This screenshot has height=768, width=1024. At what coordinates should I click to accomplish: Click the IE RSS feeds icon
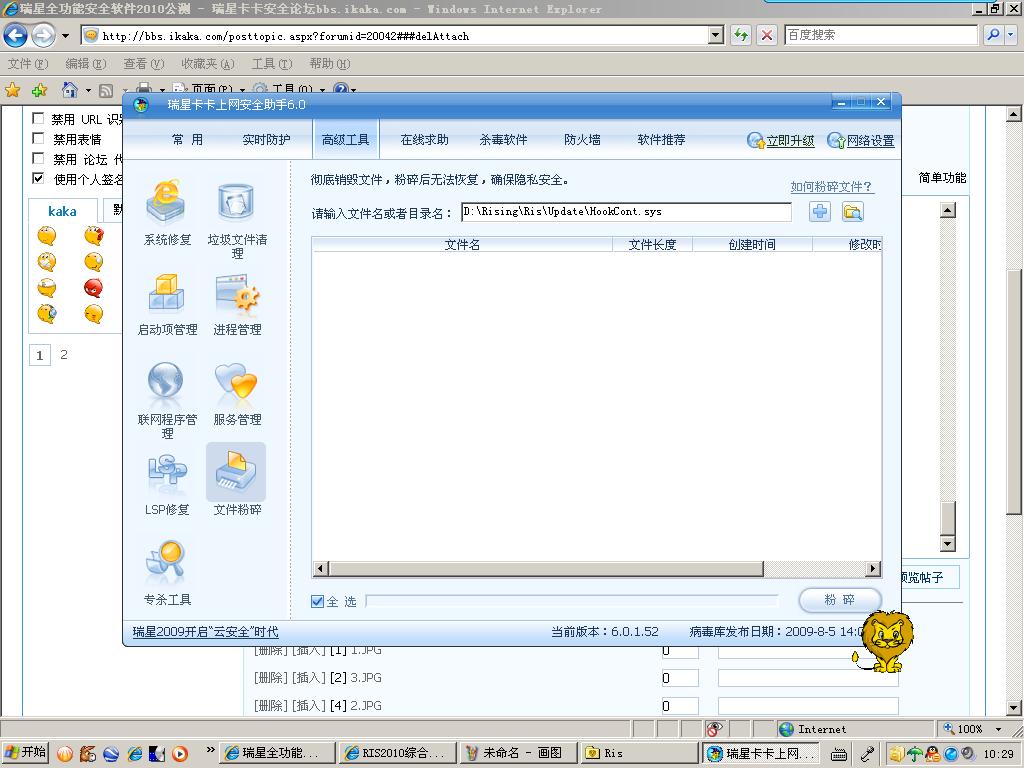(x=106, y=91)
